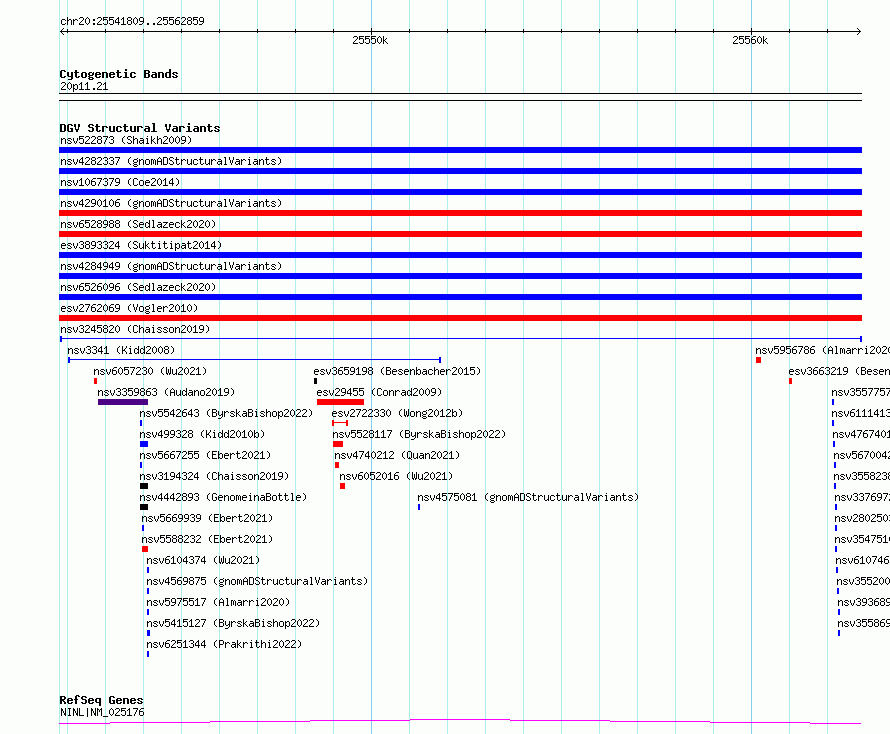Click the ruler's right arrow end
Screen dimensions: 890x734
point(858,31)
